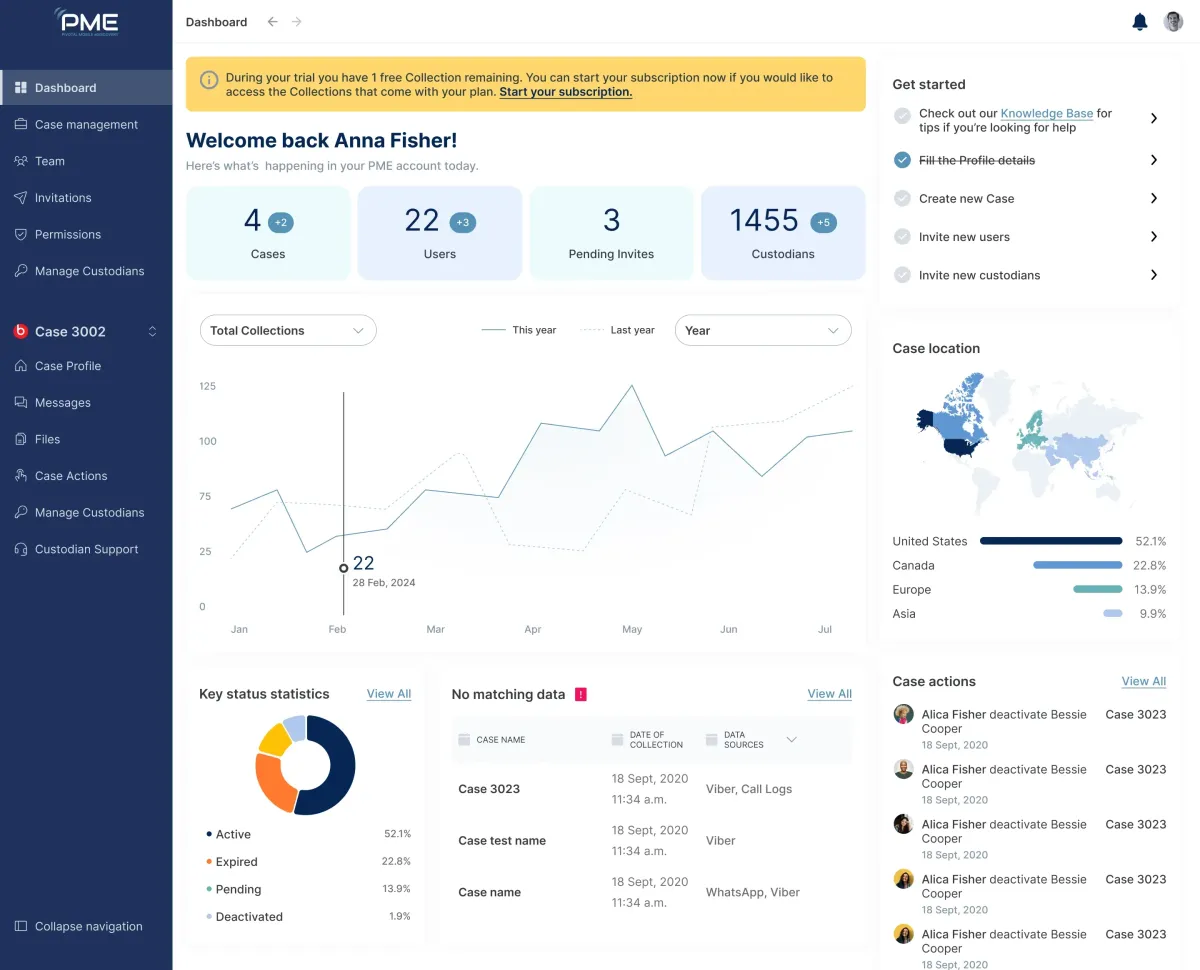The height and width of the screenshot is (970, 1200).
Task: Check the Create new Case checkmark circle
Action: click(x=902, y=199)
